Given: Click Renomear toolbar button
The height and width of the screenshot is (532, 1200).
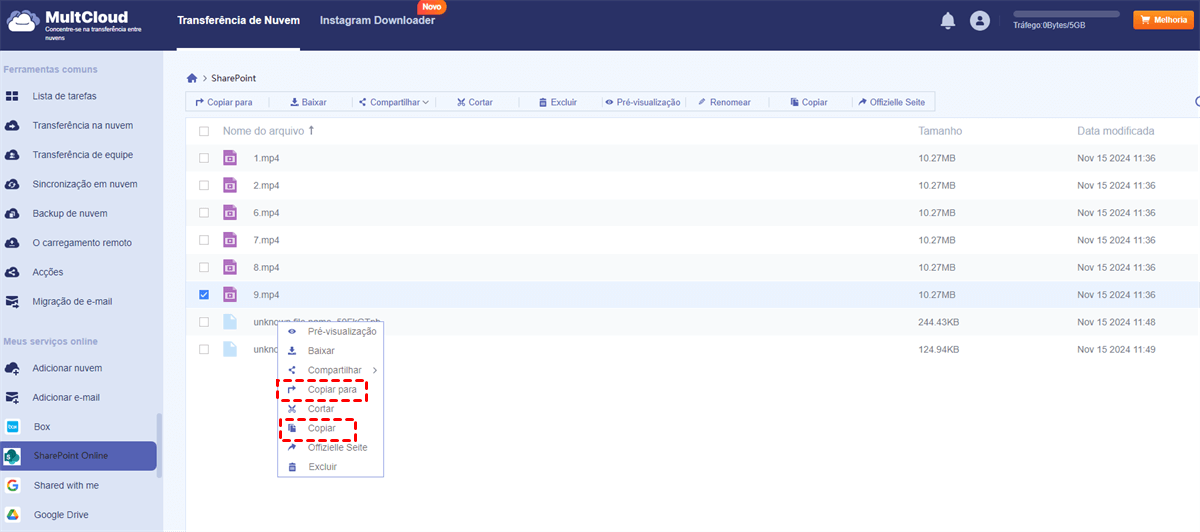Looking at the screenshot, I should (724, 102).
